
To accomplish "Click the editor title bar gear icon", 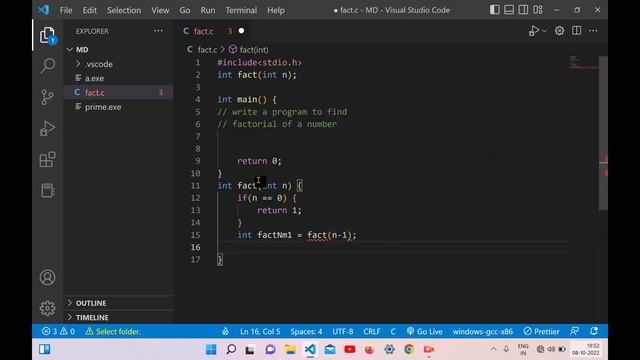I will pyautogui.click(x=559, y=31).
